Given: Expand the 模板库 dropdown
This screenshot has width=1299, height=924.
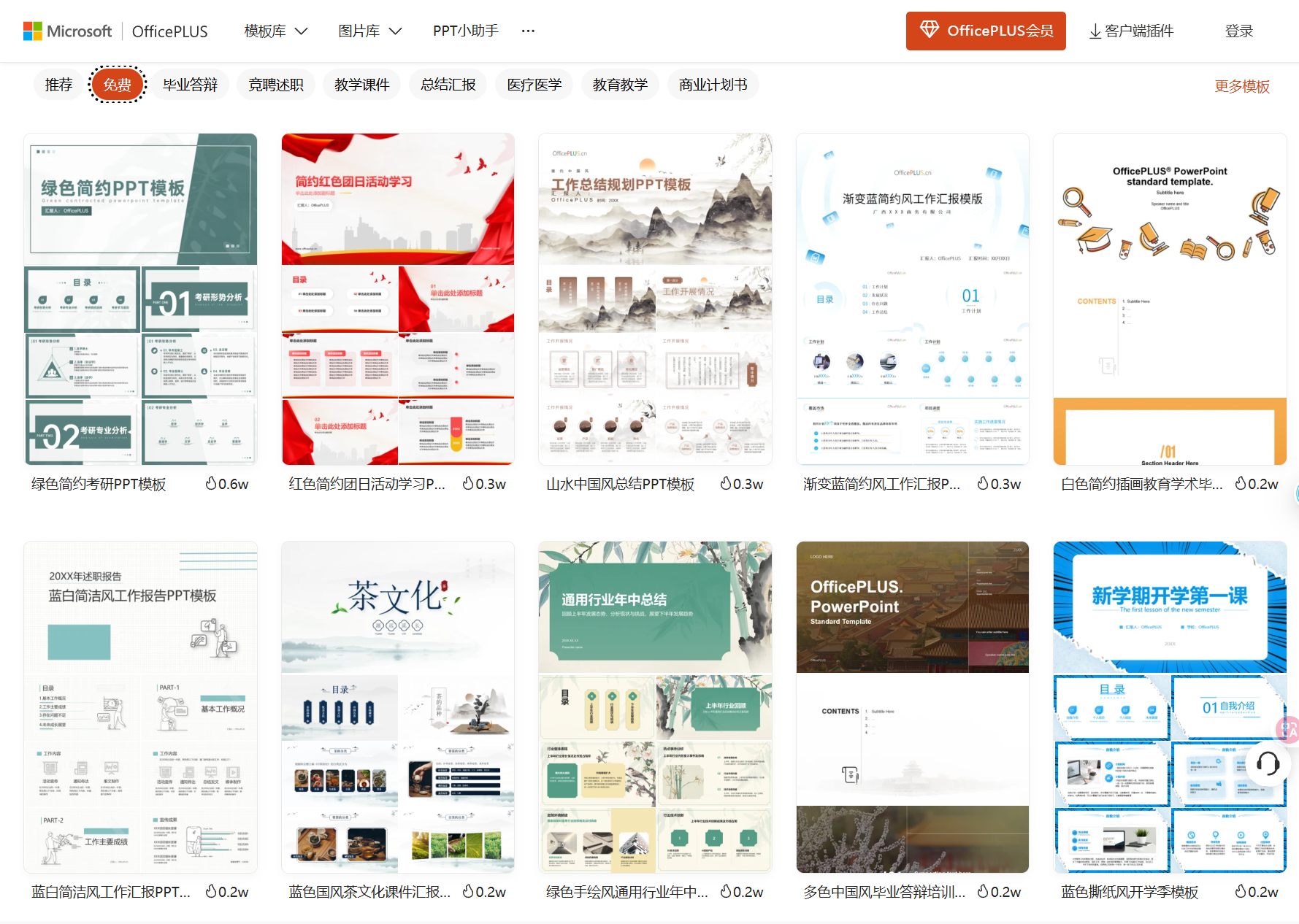Looking at the screenshot, I should (x=264, y=31).
